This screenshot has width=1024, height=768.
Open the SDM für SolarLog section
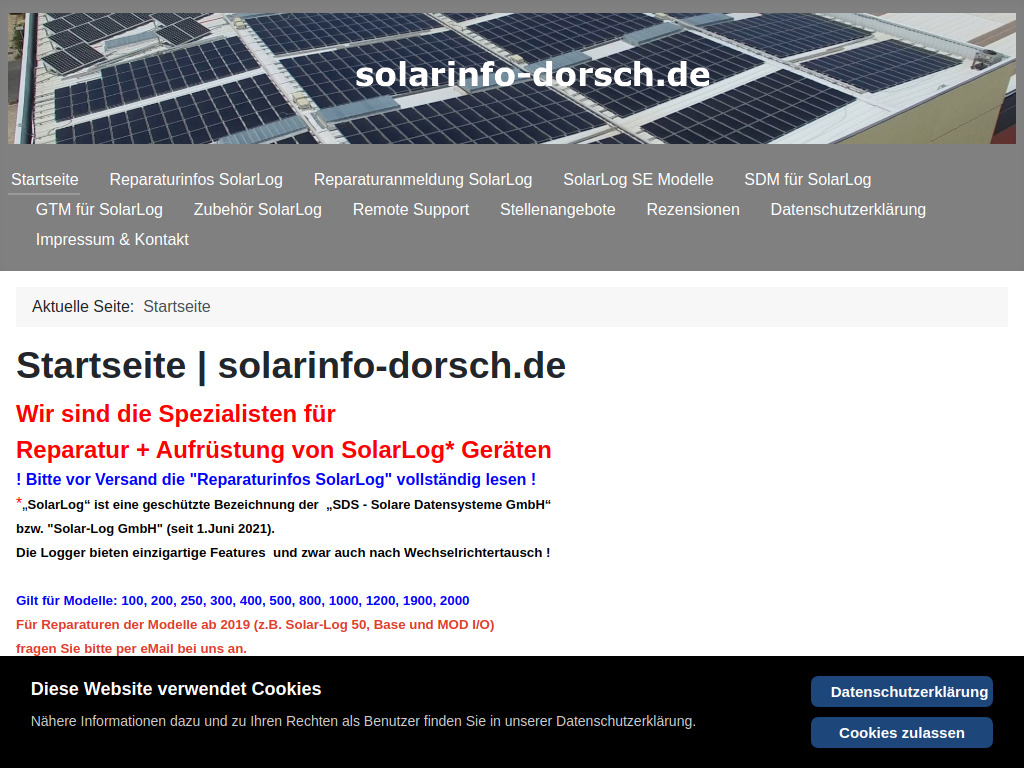point(807,179)
